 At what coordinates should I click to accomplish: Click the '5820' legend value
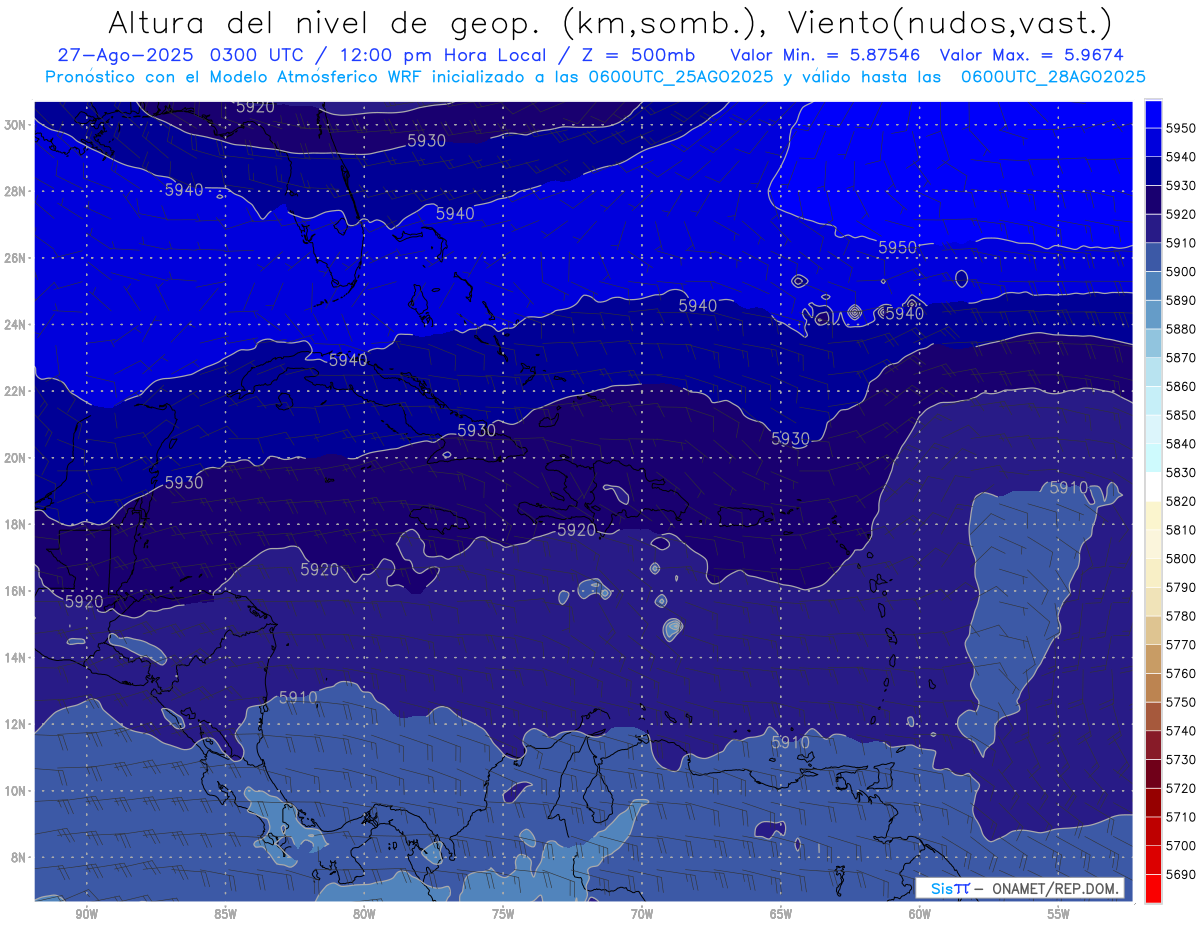1181,501
